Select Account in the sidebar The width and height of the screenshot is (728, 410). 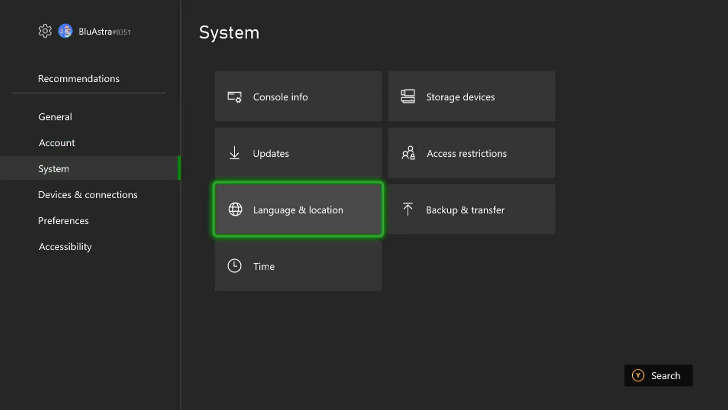pos(57,143)
